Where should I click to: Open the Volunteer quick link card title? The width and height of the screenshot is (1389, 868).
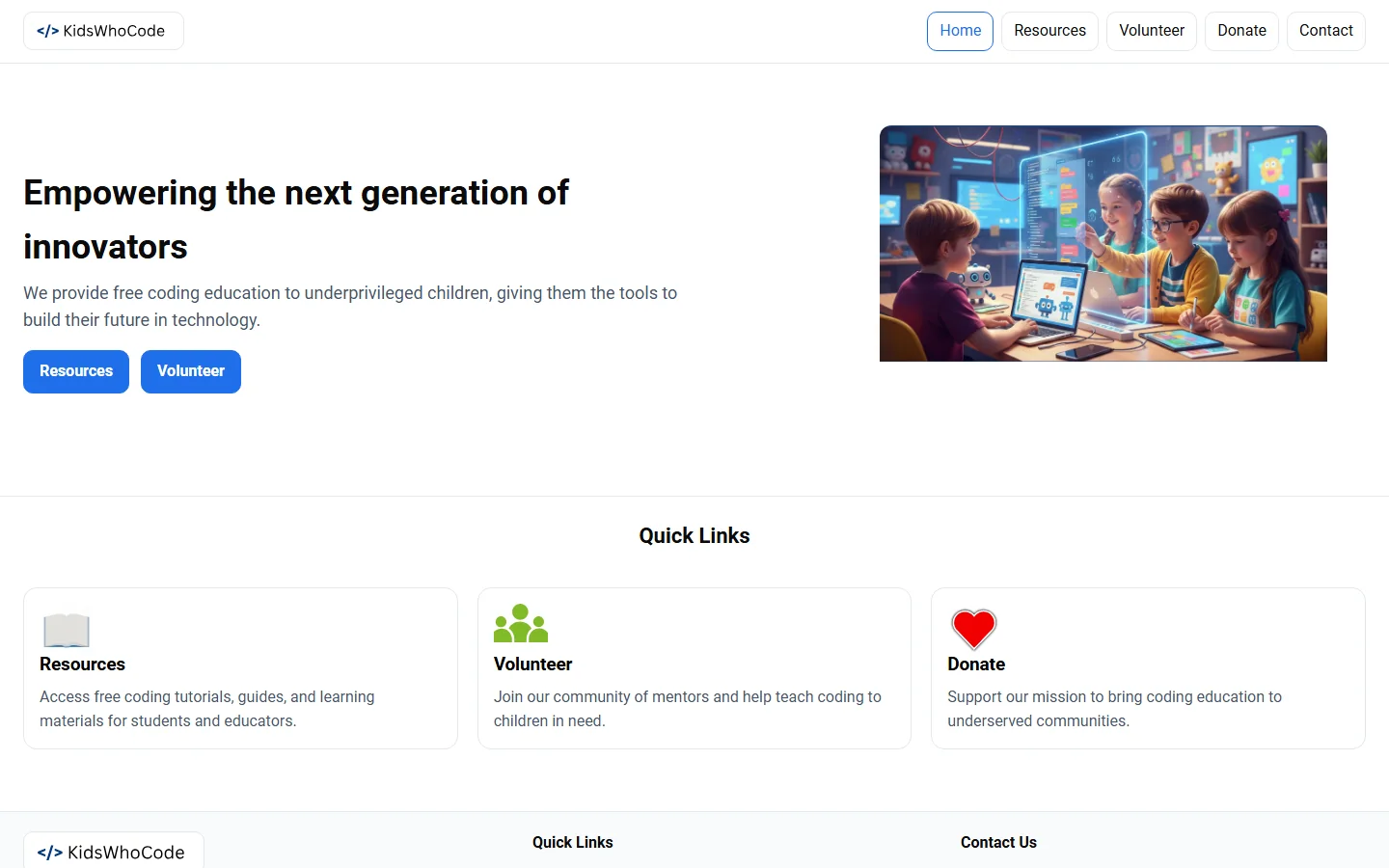[532, 665]
